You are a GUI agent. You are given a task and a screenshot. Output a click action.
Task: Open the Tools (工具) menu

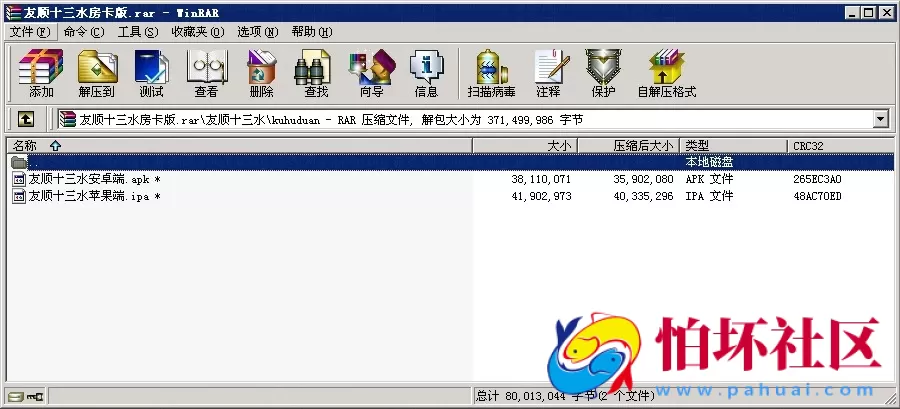click(x=138, y=32)
